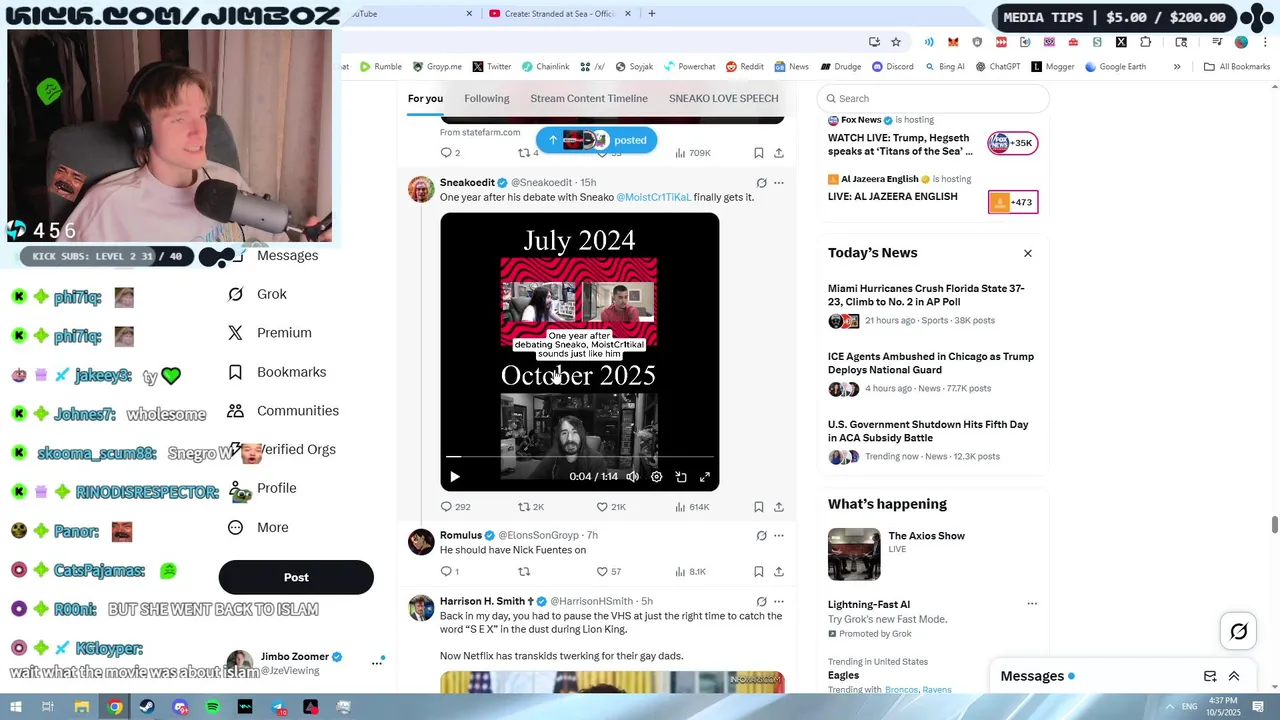Open Chrome extensions puzzle icon

1145,42
